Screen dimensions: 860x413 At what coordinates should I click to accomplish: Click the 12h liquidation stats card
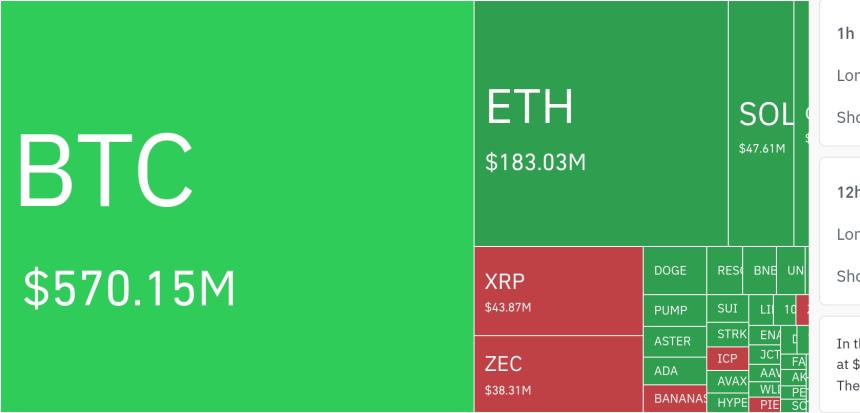click(840, 230)
